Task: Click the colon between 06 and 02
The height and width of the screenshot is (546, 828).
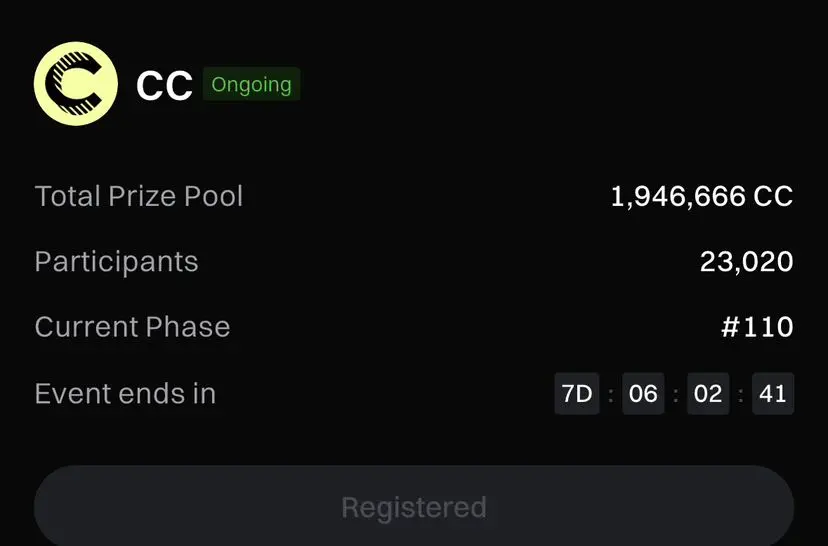Action: click(675, 394)
